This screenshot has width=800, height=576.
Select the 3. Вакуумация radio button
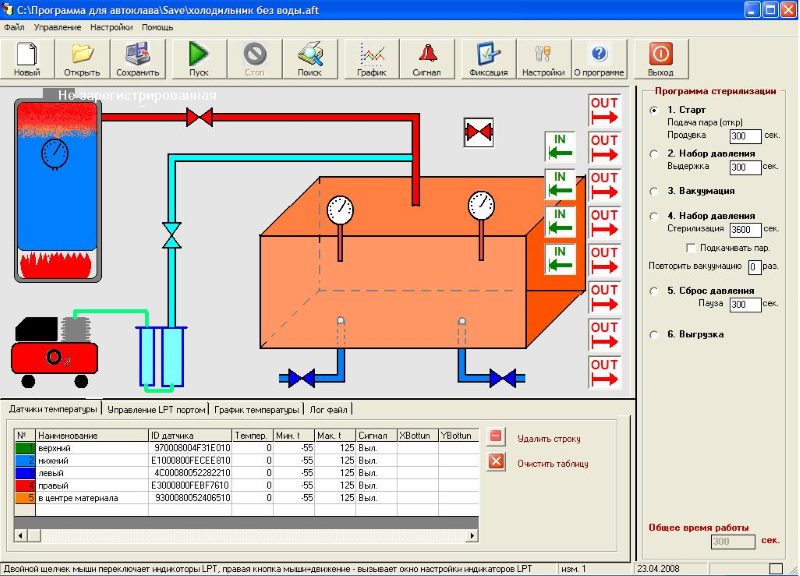click(654, 192)
